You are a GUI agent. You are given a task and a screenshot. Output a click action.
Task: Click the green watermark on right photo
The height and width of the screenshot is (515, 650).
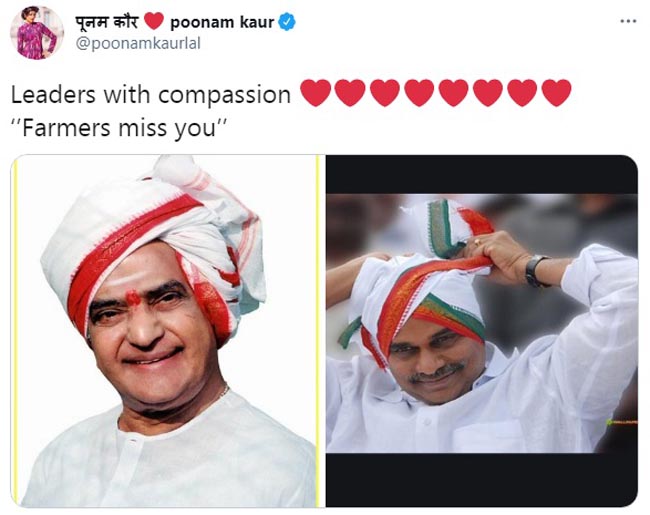click(620, 422)
